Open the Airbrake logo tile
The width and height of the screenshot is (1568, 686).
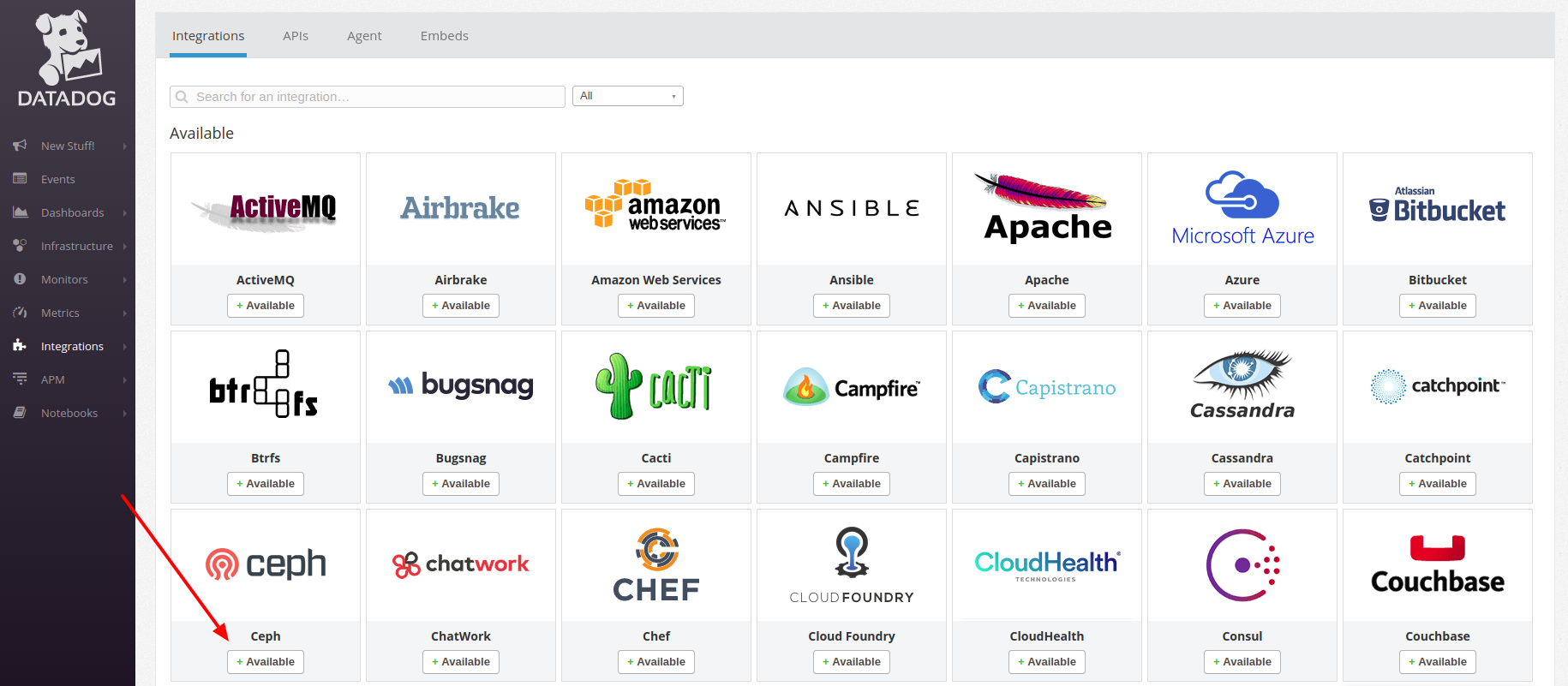461,208
